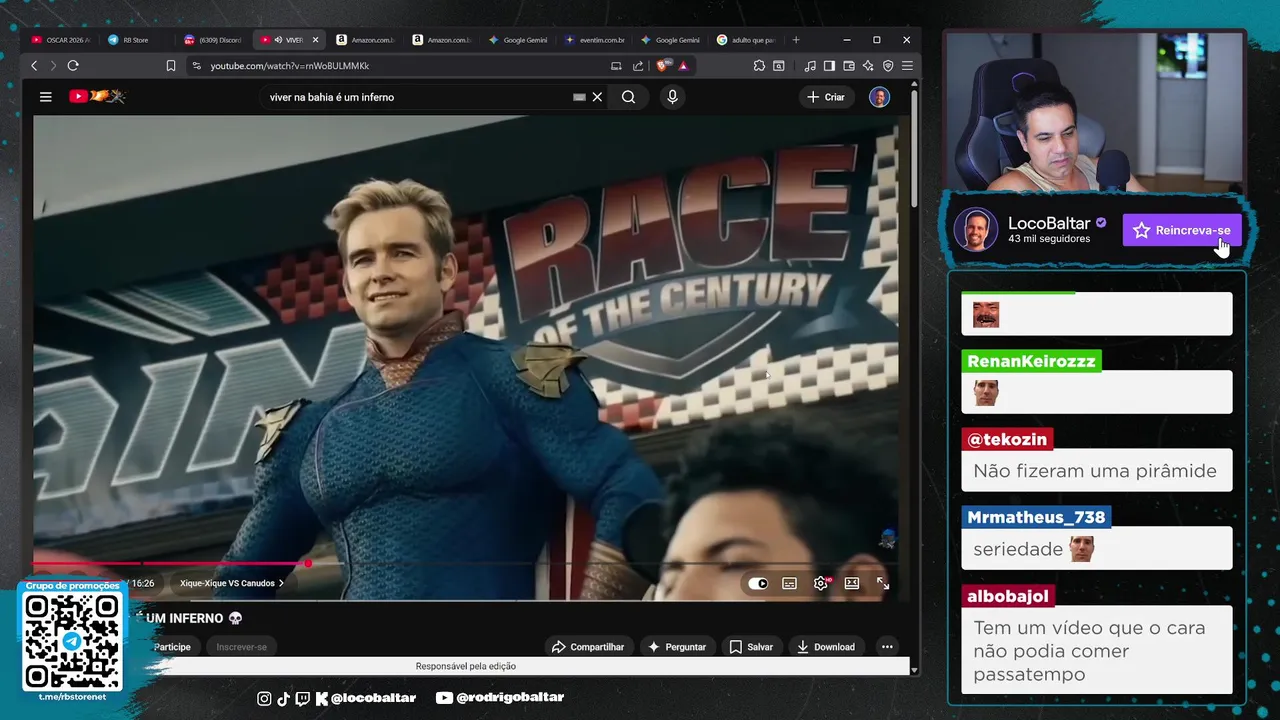Open browser extensions puzzle icon
Image resolution: width=1280 pixels, height=720 pixels.
pos(759,66)
